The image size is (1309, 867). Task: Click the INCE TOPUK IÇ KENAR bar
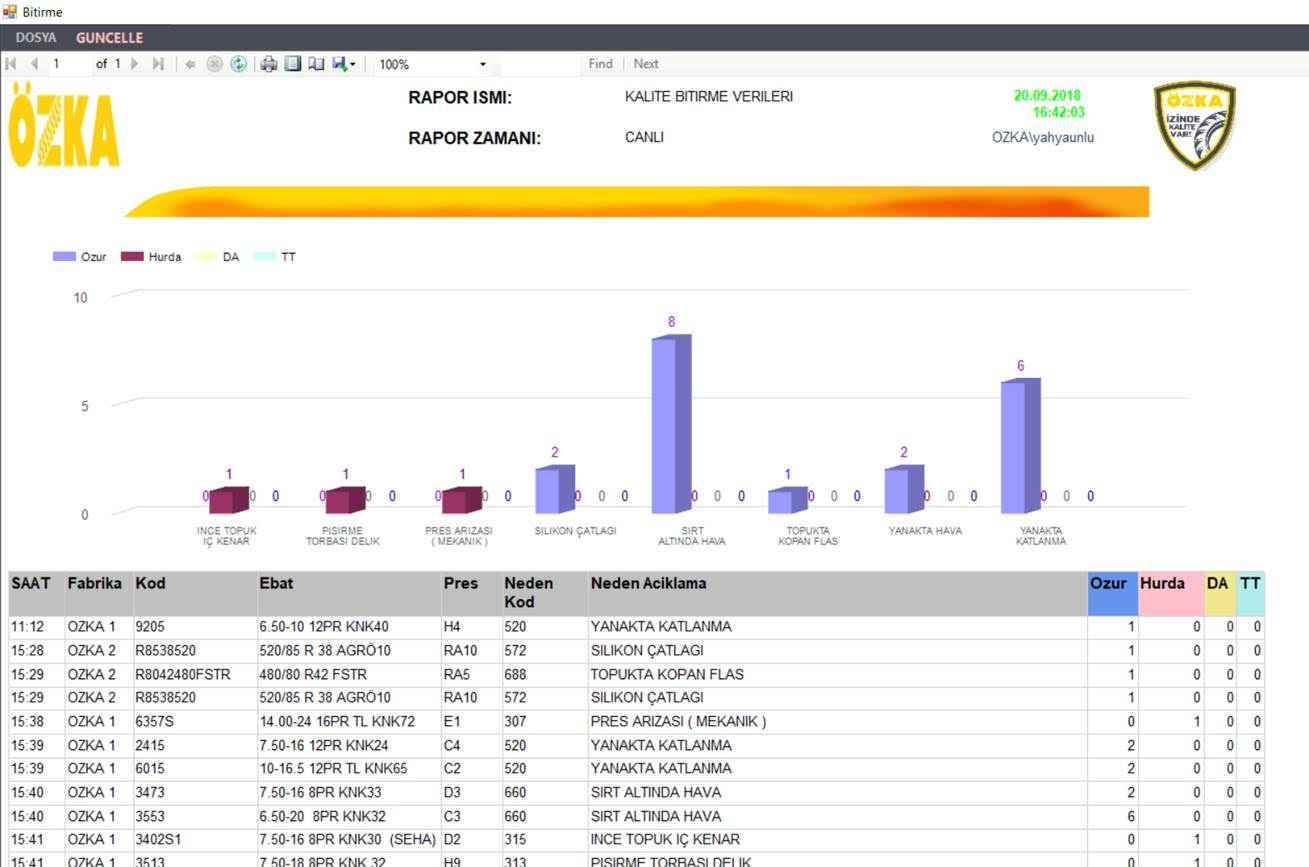pos(228,500)
